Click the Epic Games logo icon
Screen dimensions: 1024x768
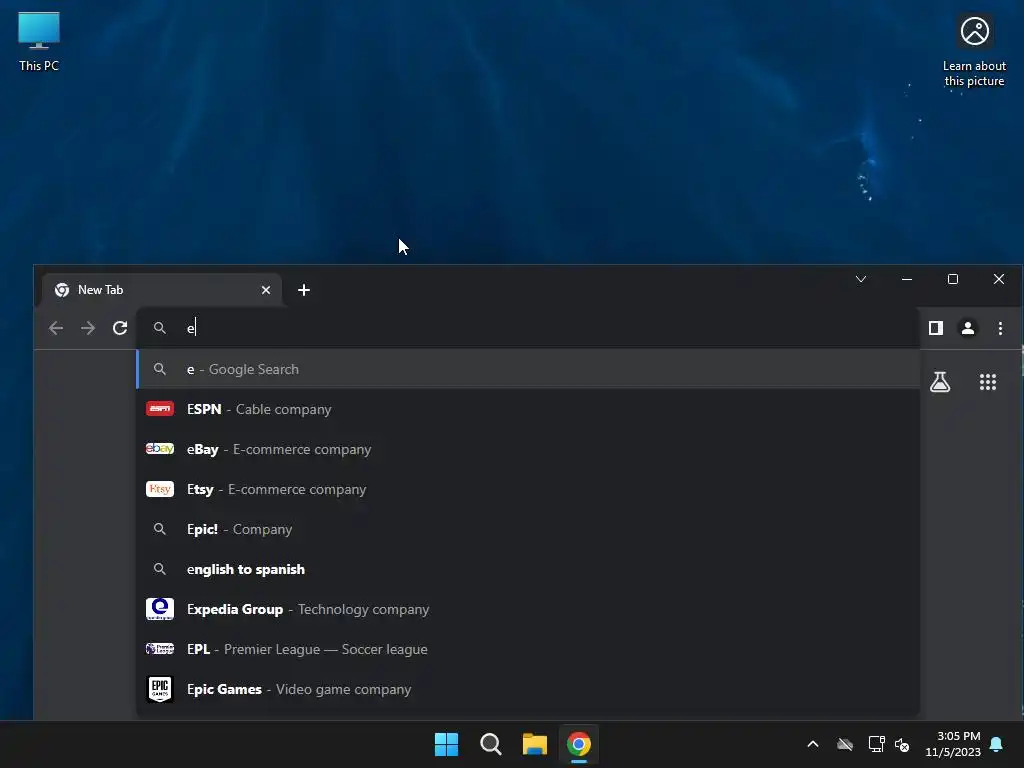pos(159,689)
